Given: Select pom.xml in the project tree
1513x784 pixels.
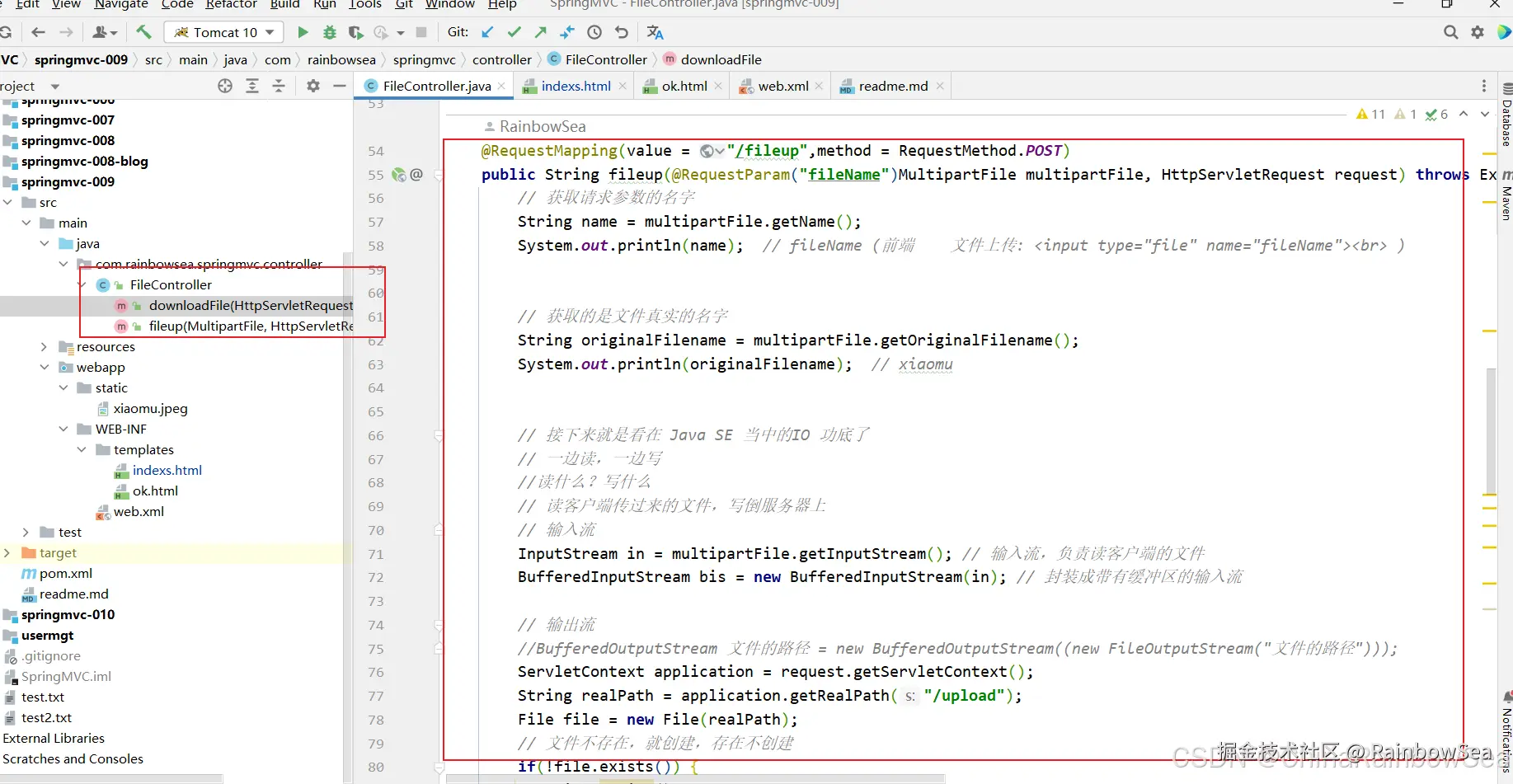Looking at the screenshot, I should 65,573.
